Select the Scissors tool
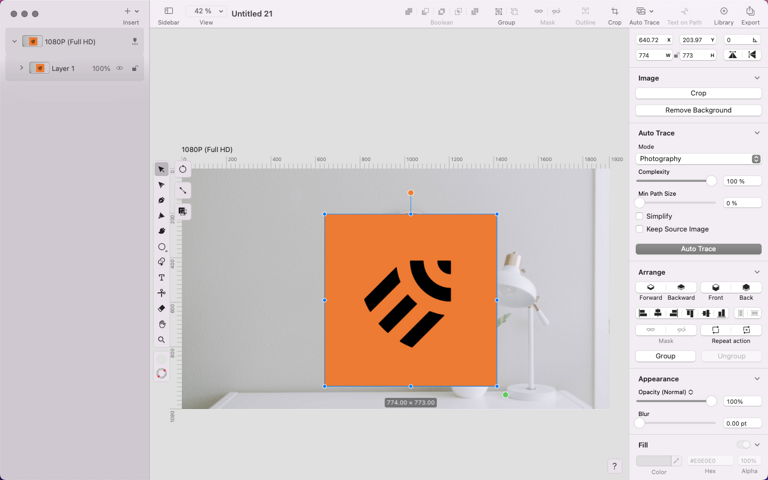This screenshot has height=480, width=768. [x=161, y=293]
